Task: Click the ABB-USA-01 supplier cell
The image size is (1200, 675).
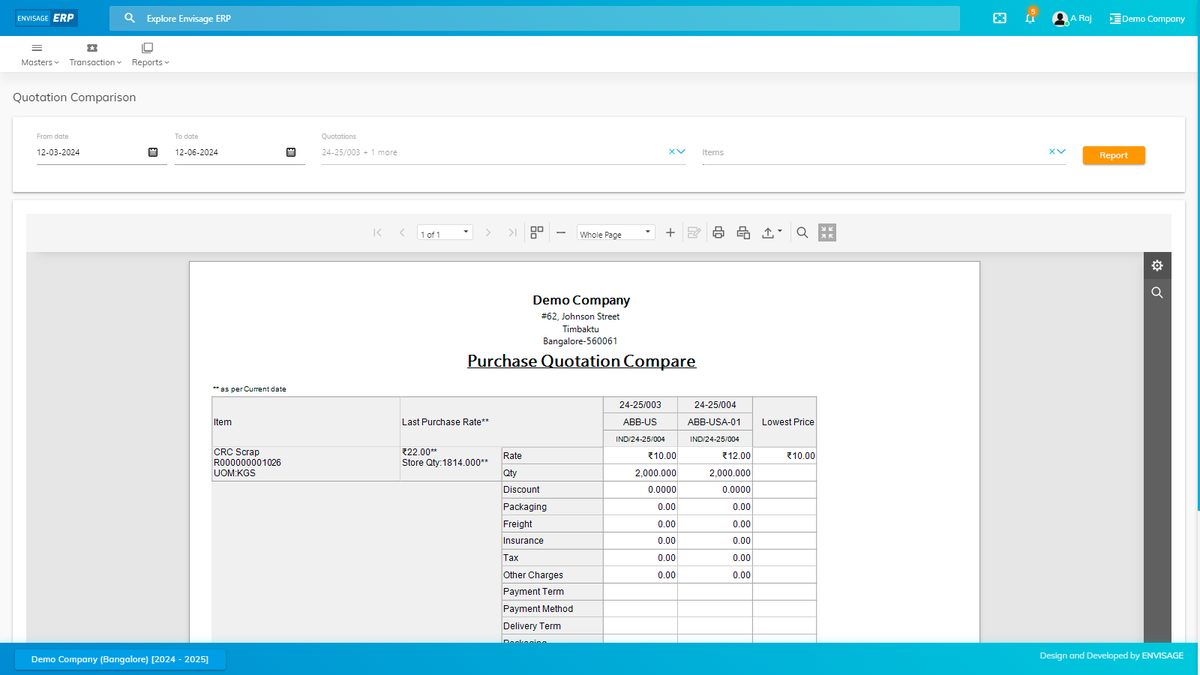Action: pyautogui.click(x=715, y=422)
